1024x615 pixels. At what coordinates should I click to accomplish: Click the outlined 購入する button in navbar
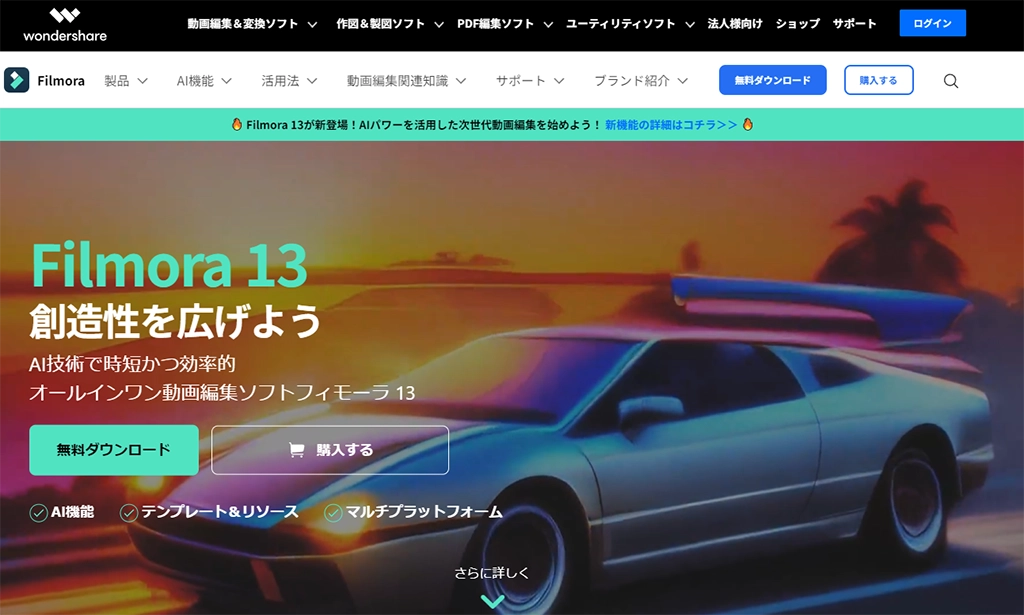point(878,80)
